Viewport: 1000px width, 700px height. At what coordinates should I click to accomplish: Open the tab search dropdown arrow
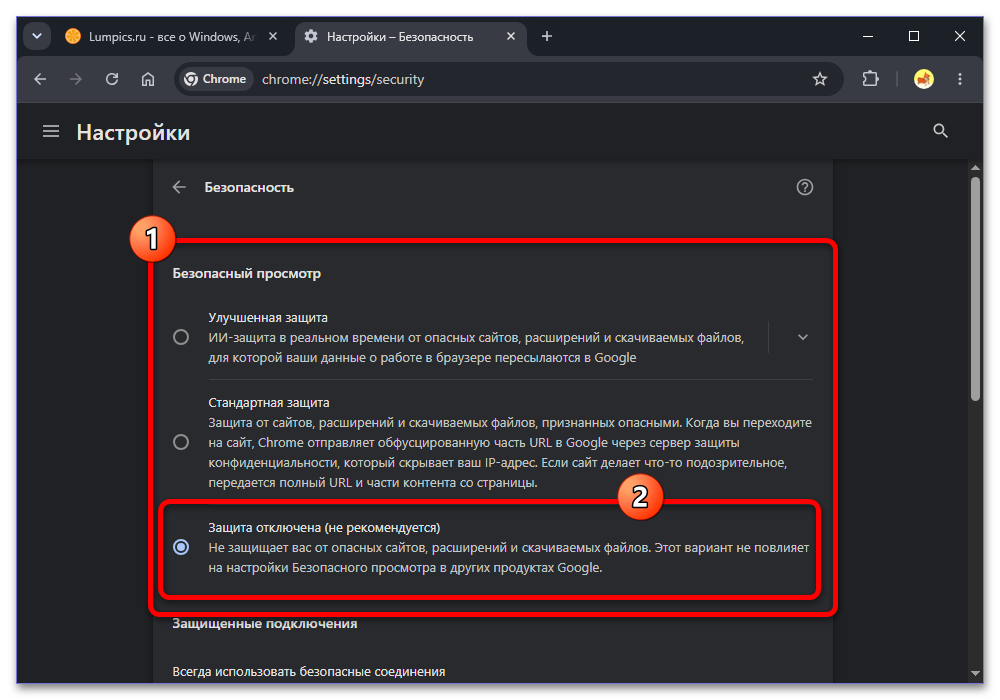coord(37,36)
